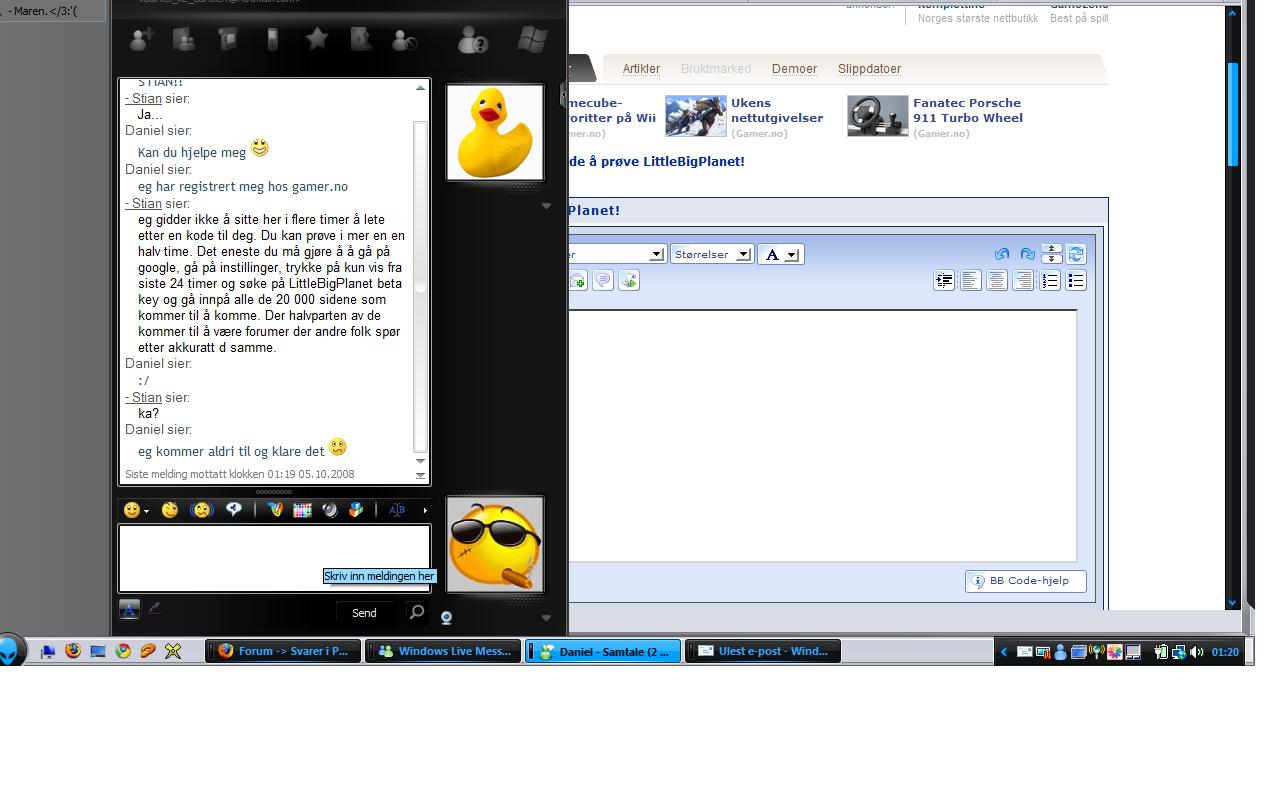1280x800 pixels.
Task: Expand more chat toolbar options arrow
Action: point(425,510)
